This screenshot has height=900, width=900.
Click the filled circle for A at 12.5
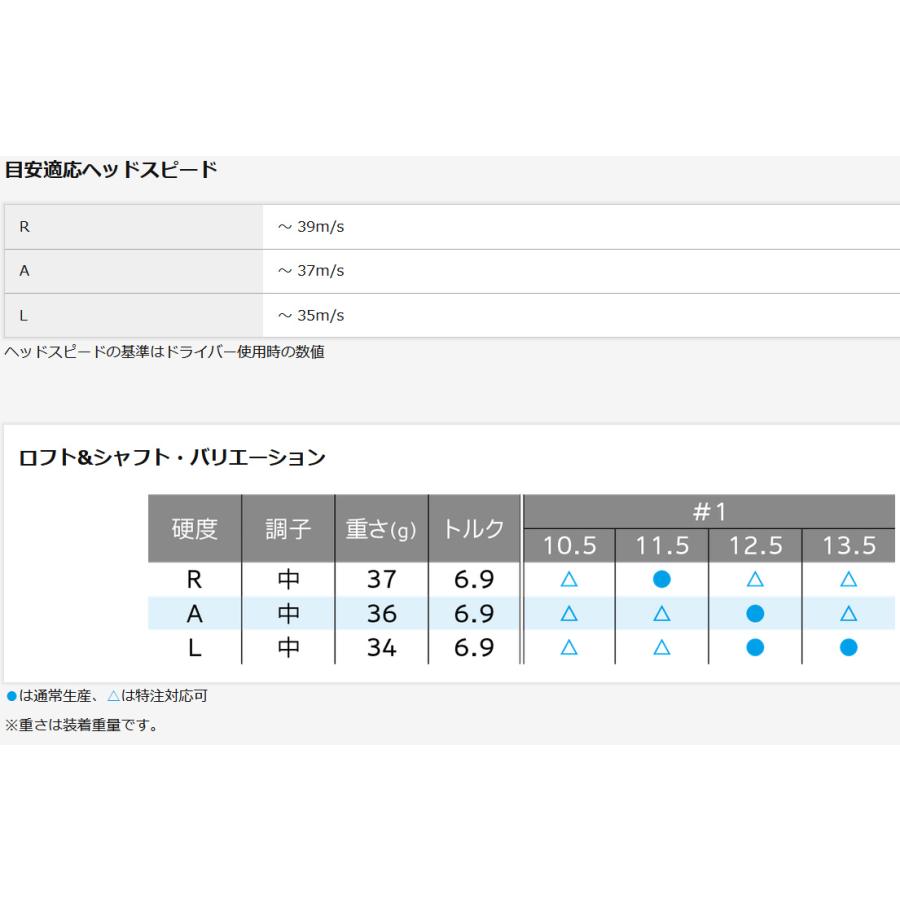click(755, 614)
